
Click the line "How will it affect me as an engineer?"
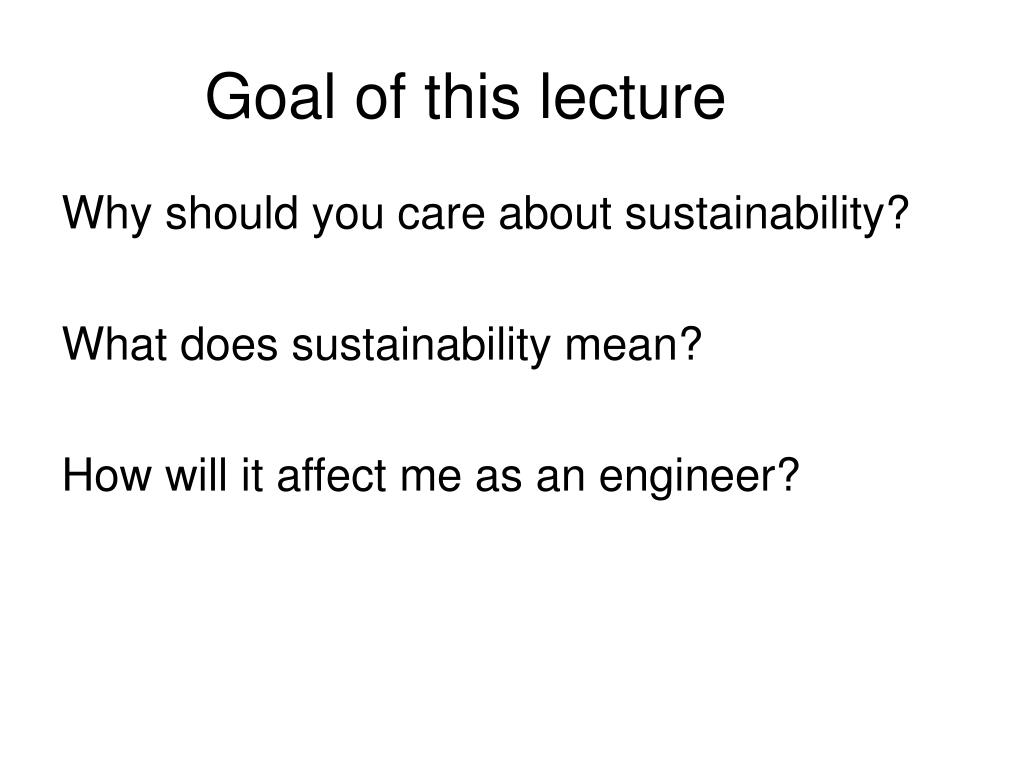430,477
